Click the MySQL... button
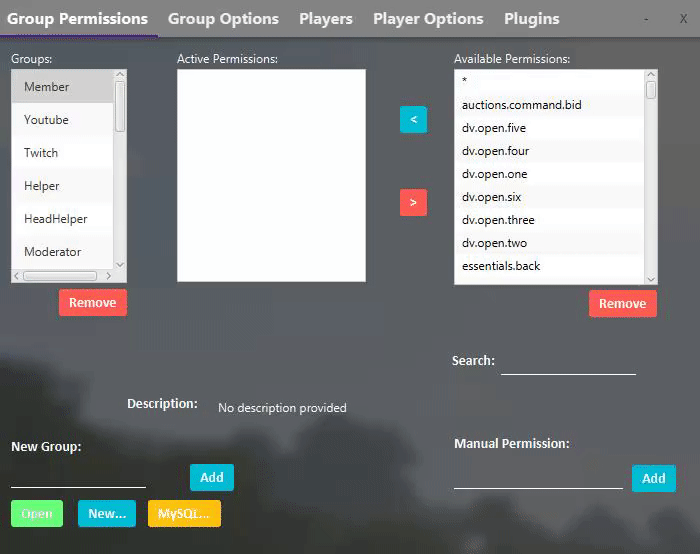 (184, 513)
